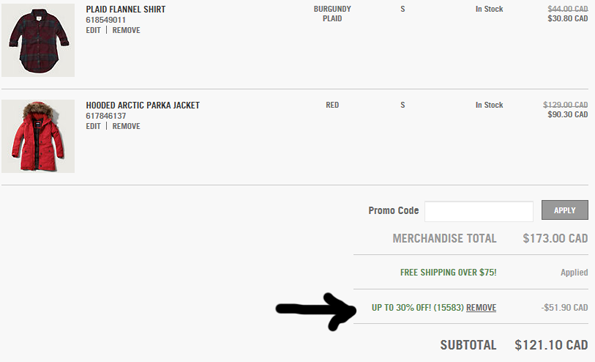Click the Free Shipping Over $75 offer
This screenshot has height=362, width=595.
click(448, 272)
